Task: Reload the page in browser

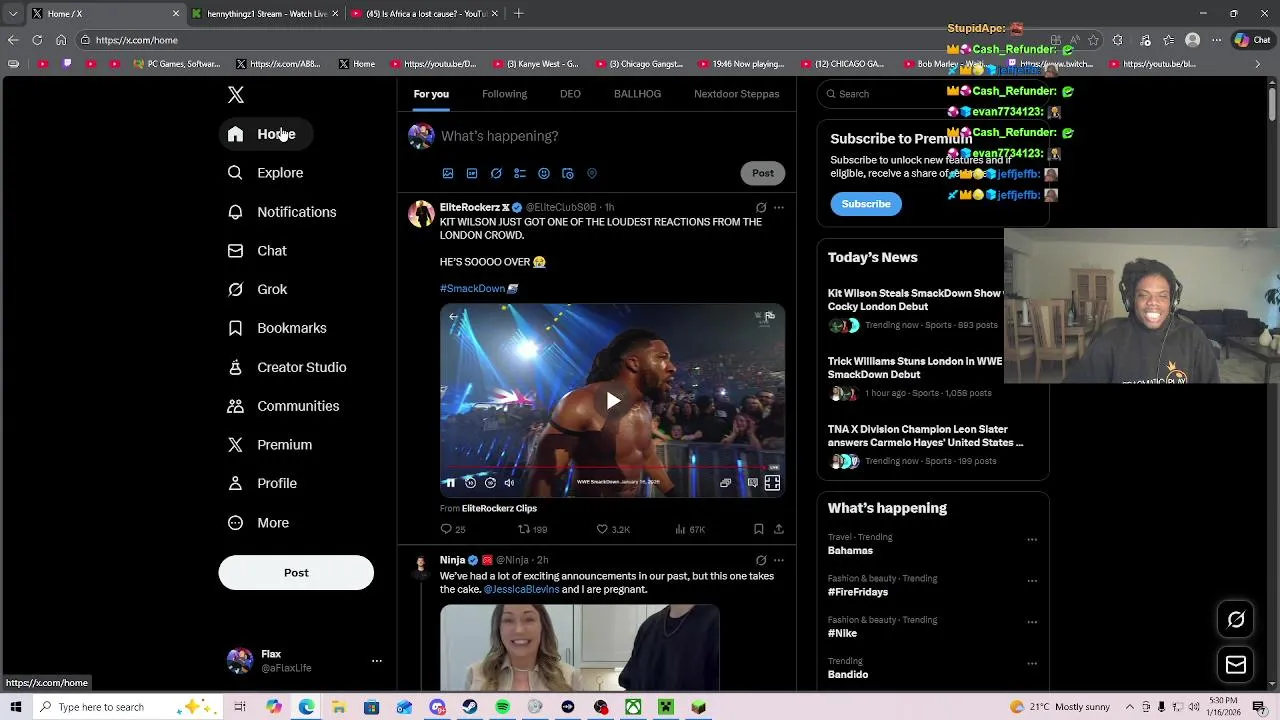Action: pos(37,40)
